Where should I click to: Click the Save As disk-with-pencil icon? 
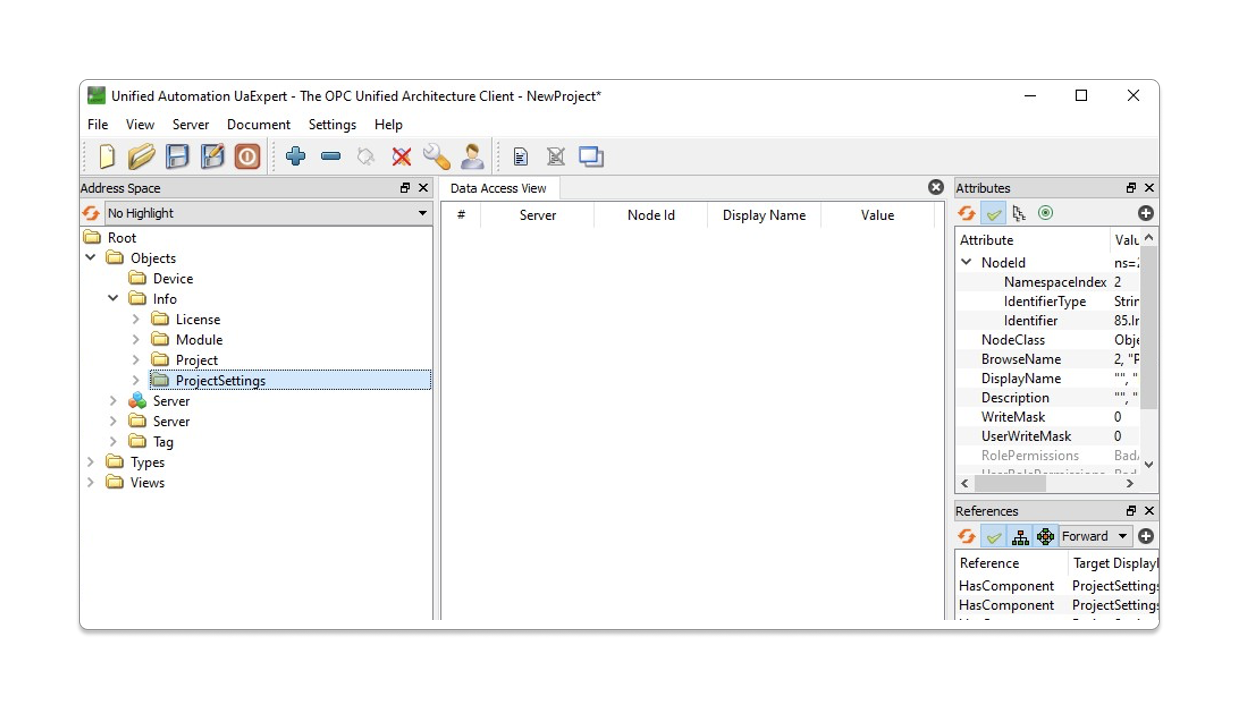pyautogui.click(x=212, y=156)
